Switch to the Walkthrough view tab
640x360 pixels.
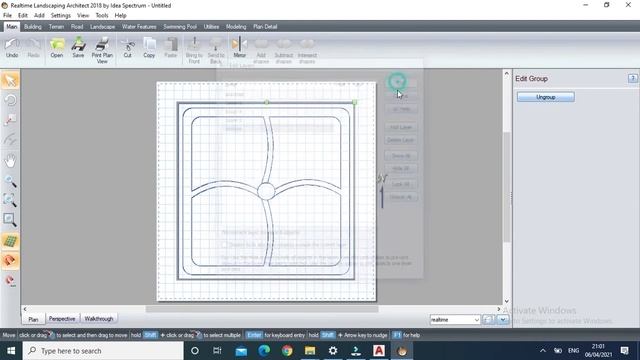pos(99,319)
